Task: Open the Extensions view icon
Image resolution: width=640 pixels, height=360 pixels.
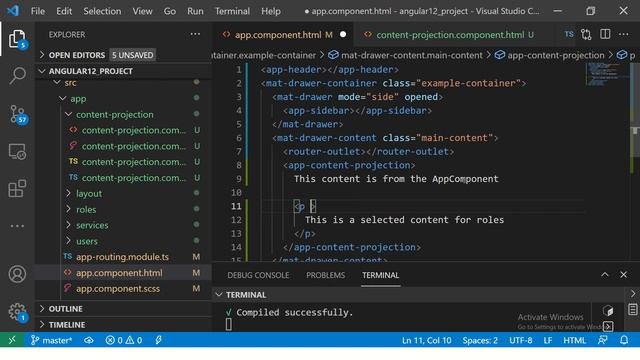Action: pos(17,188)
